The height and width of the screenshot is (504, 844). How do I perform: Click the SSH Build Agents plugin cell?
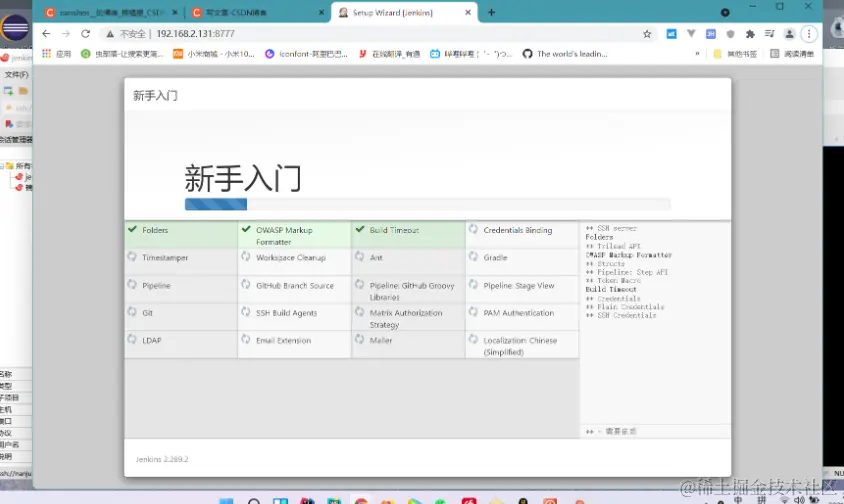tap(294, 317)
